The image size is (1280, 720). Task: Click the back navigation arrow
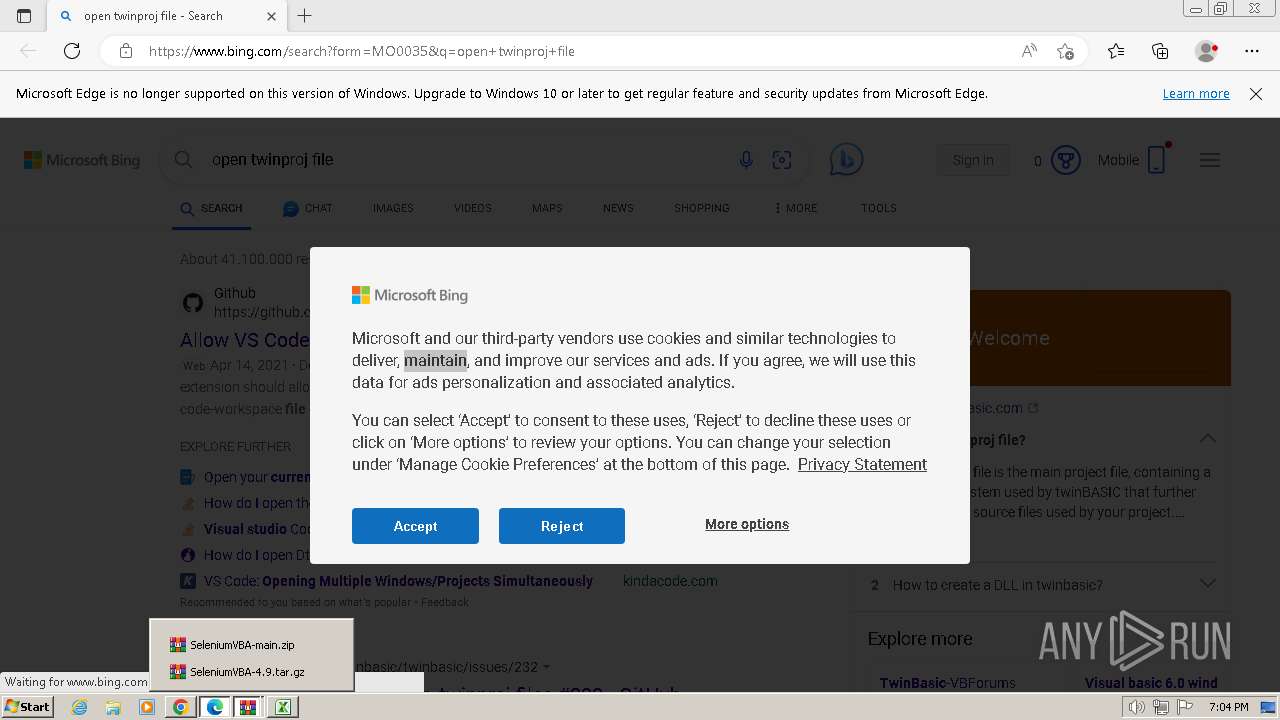(x=28, y=51)
